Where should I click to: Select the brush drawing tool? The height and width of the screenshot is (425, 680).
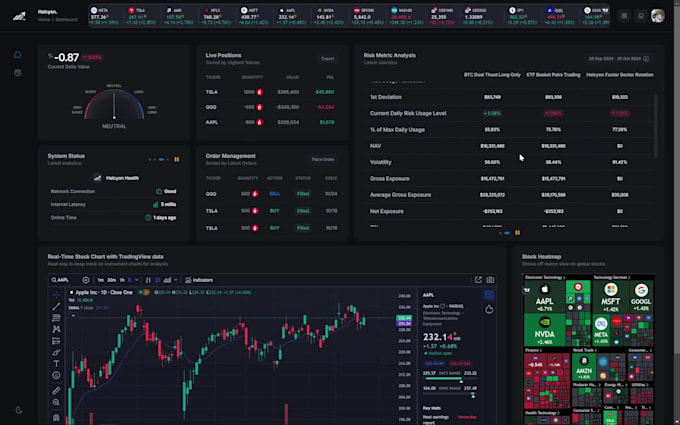coord(56,353)
